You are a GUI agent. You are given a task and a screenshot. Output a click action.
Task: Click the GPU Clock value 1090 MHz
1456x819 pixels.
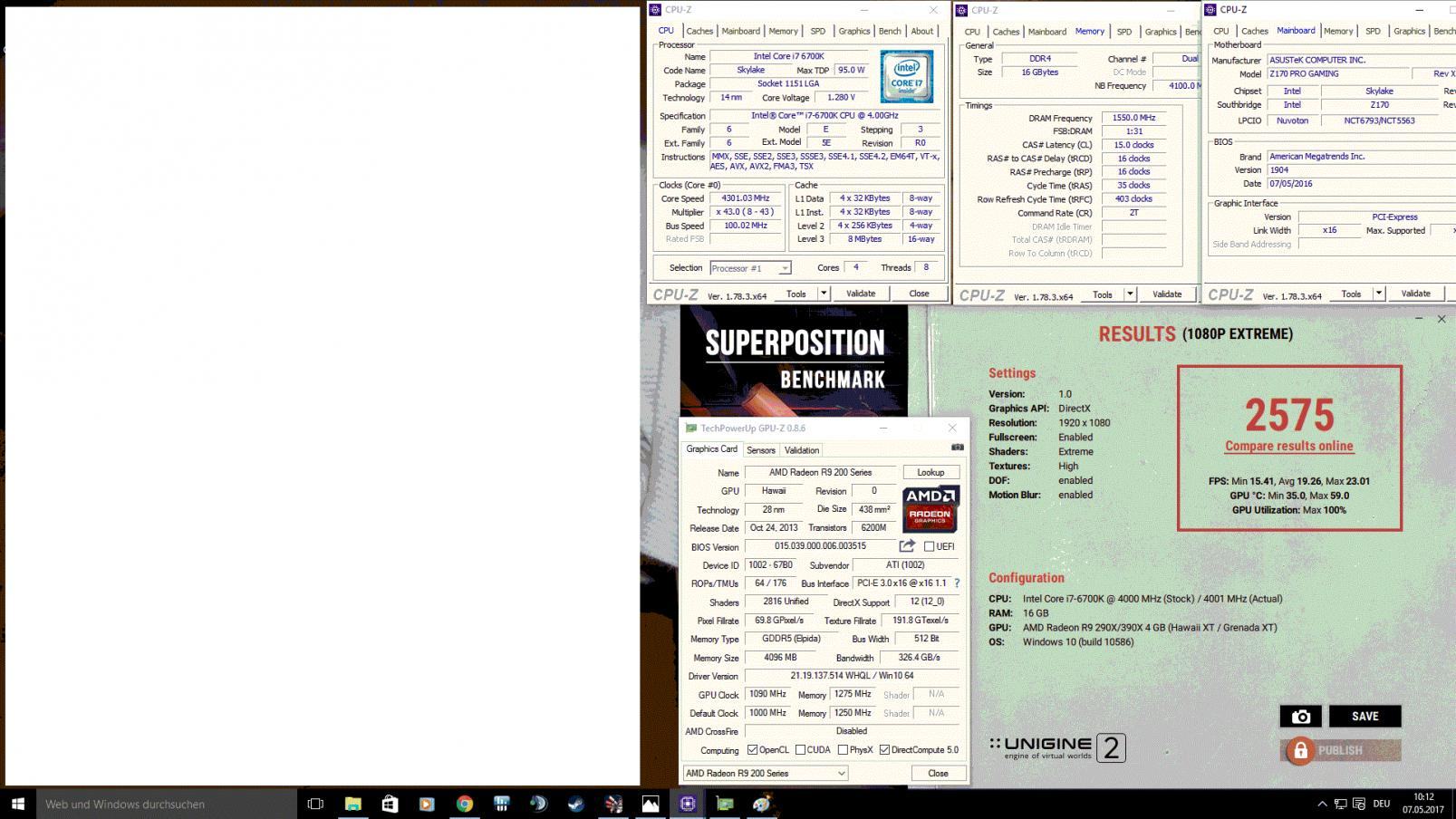click(x=768, y=695)
